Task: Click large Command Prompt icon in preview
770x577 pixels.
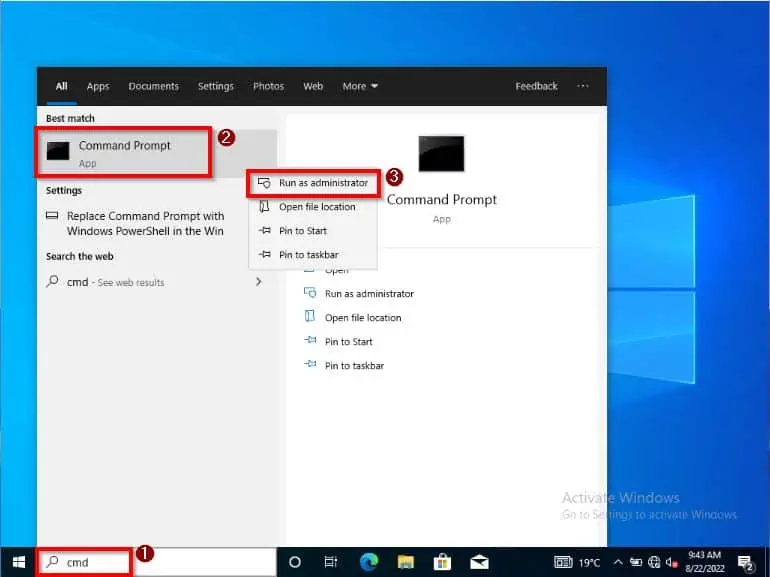Action: point(441,154)
